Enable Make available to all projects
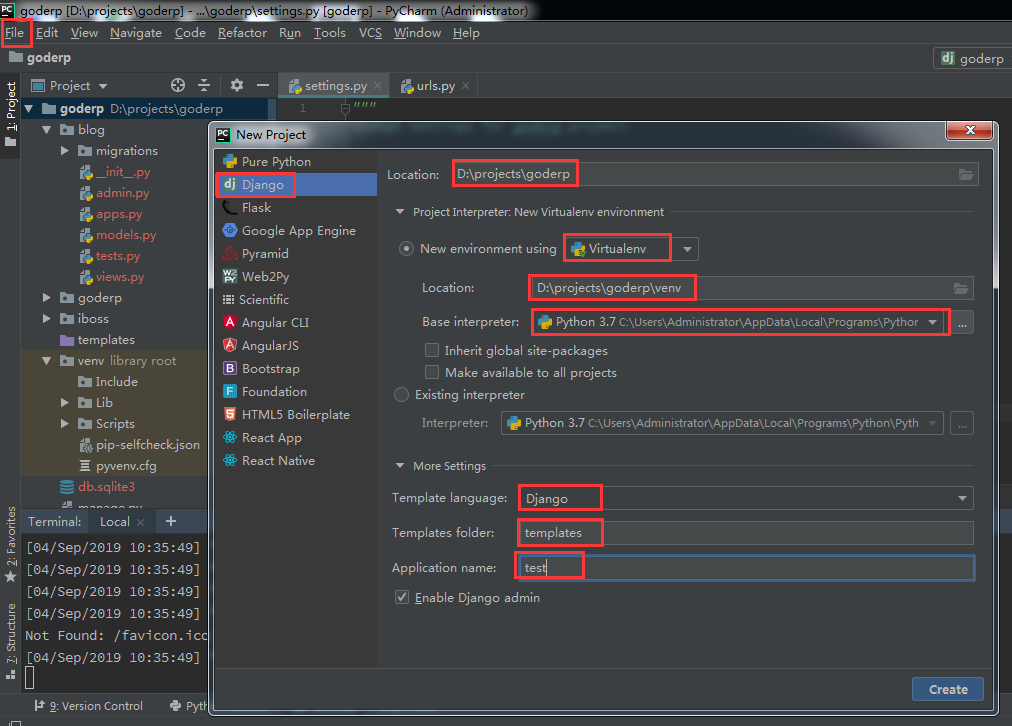This screenshot has height=726, width=1012. point(432,372)
